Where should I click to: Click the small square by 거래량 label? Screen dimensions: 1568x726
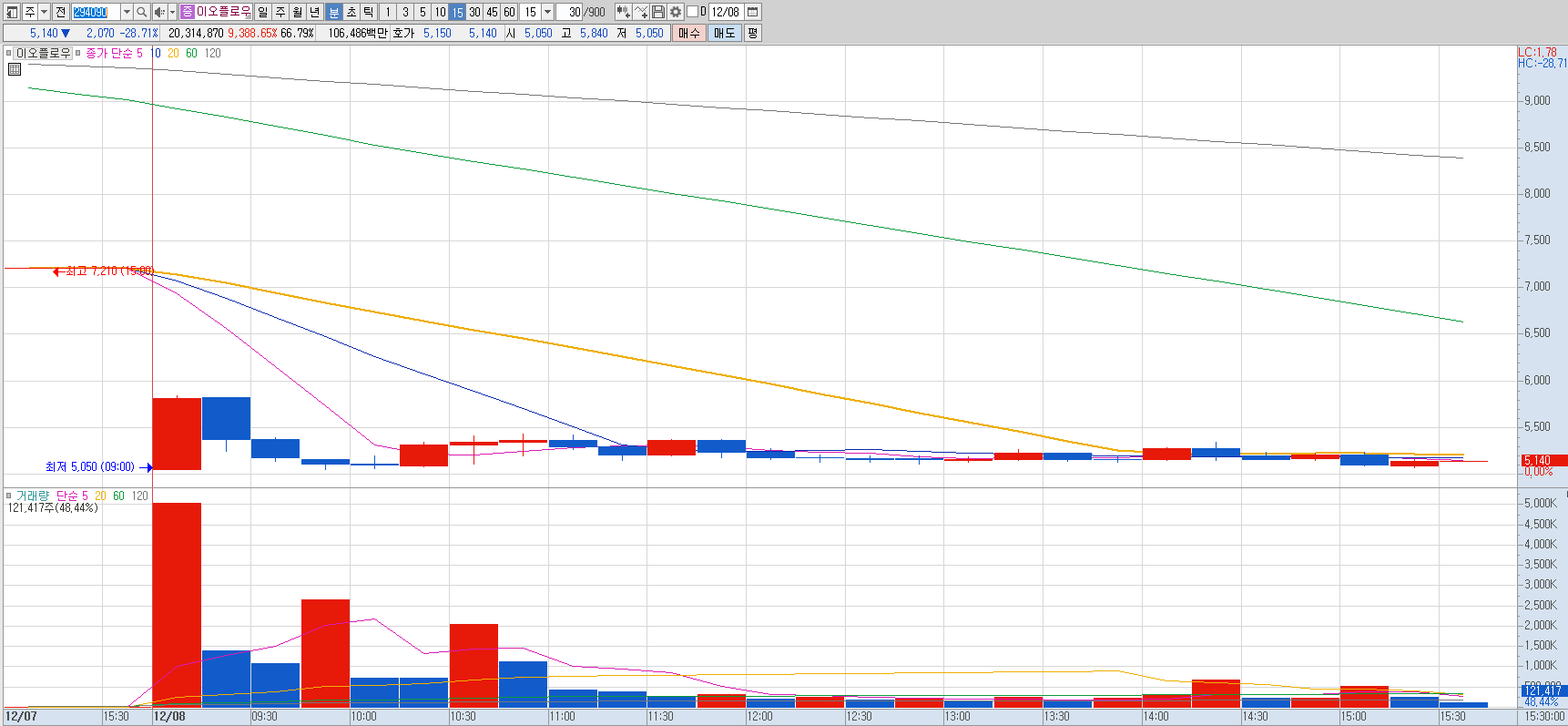[9, 496]
